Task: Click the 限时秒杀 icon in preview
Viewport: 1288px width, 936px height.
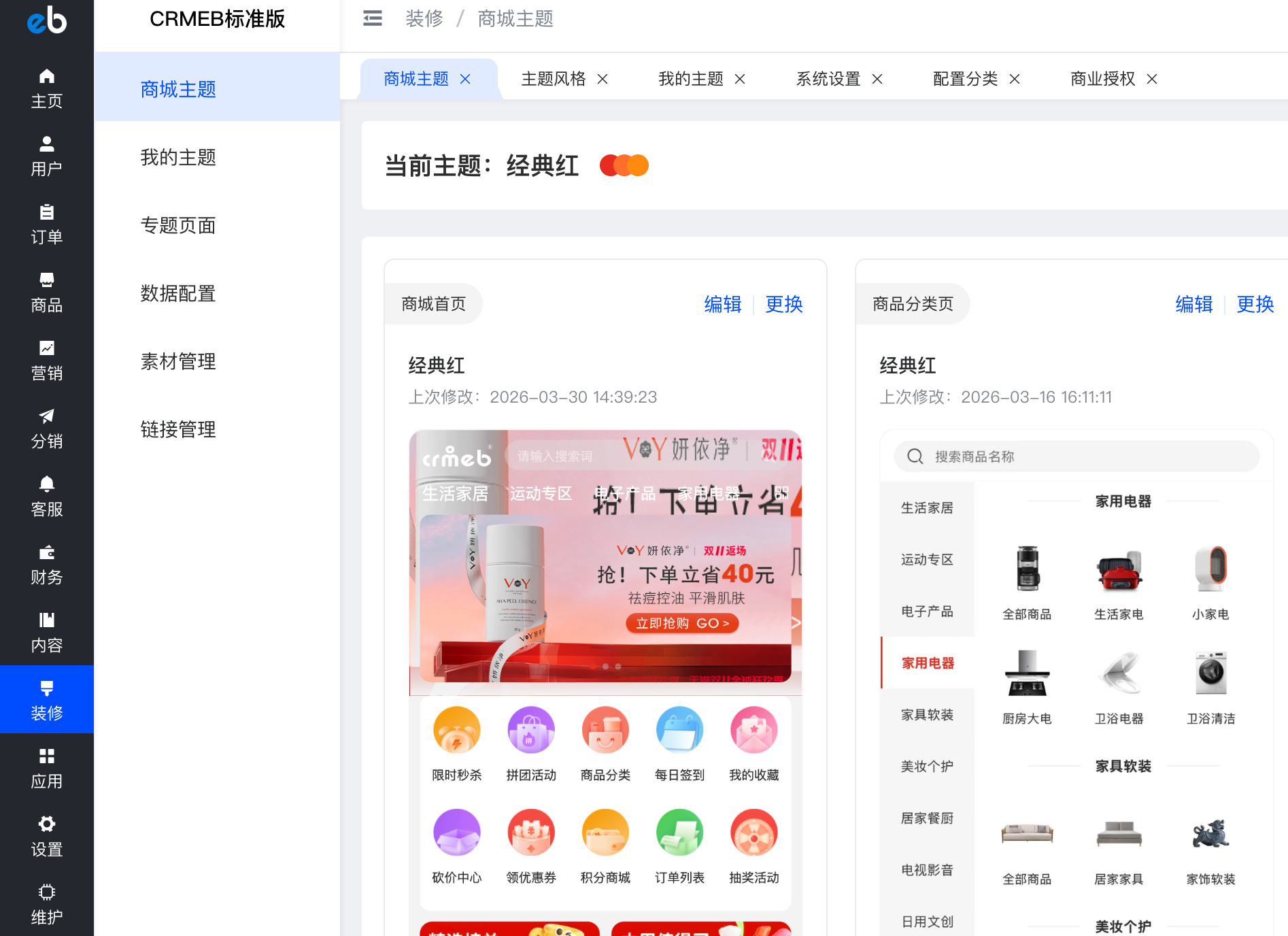Action: pyautogui.click(x=457, y=730)
